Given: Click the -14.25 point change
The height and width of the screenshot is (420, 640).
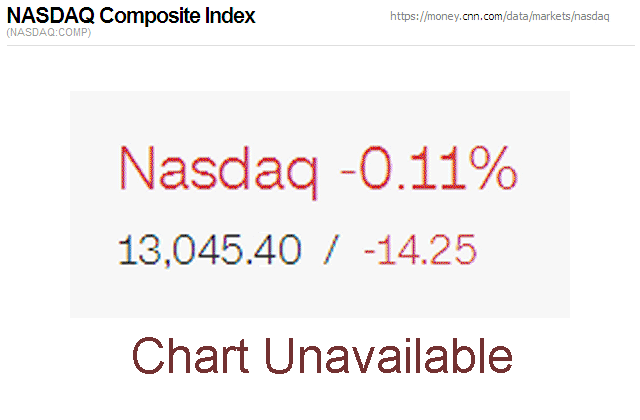Looking at the screenshot, I should (x=419, y=249).
